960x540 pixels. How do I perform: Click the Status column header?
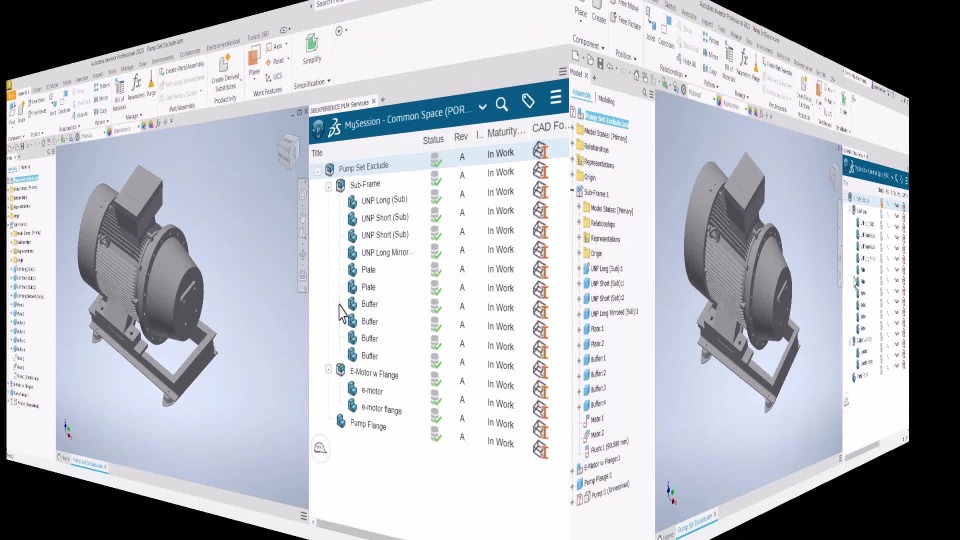[433, 140]
